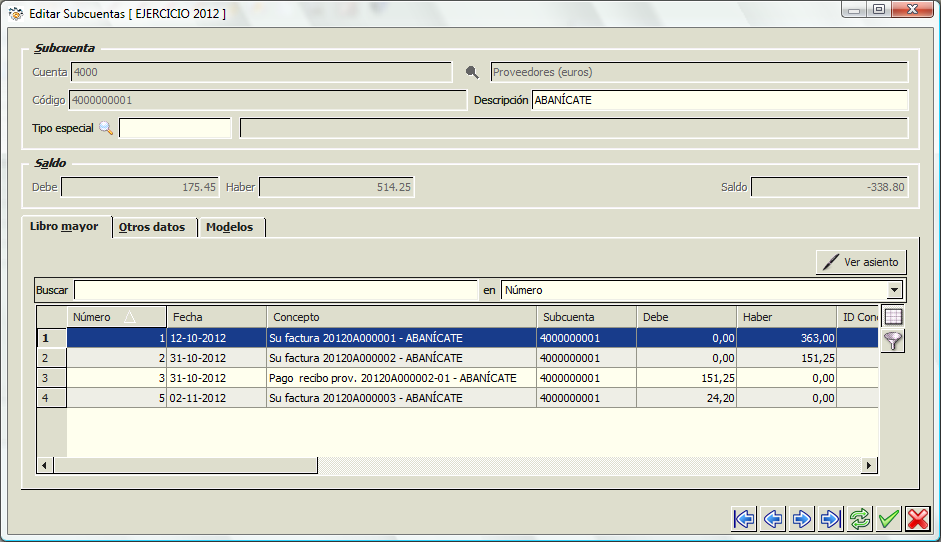
Task: Jump to last record arrow
Action: pos(831,519)
